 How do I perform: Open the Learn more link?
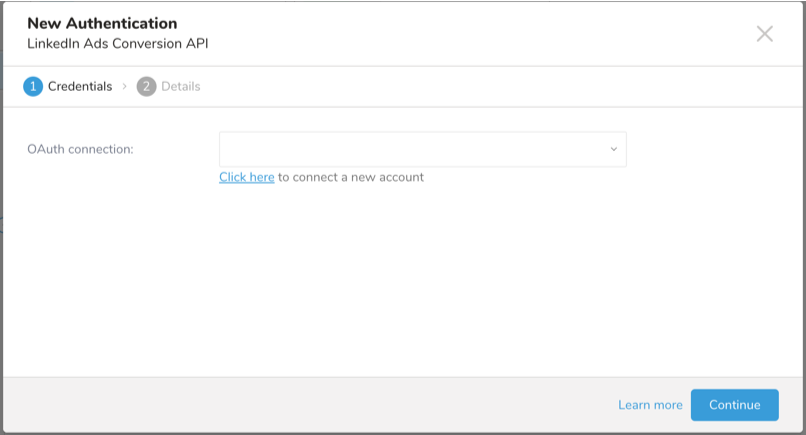(x=650, y=405)
